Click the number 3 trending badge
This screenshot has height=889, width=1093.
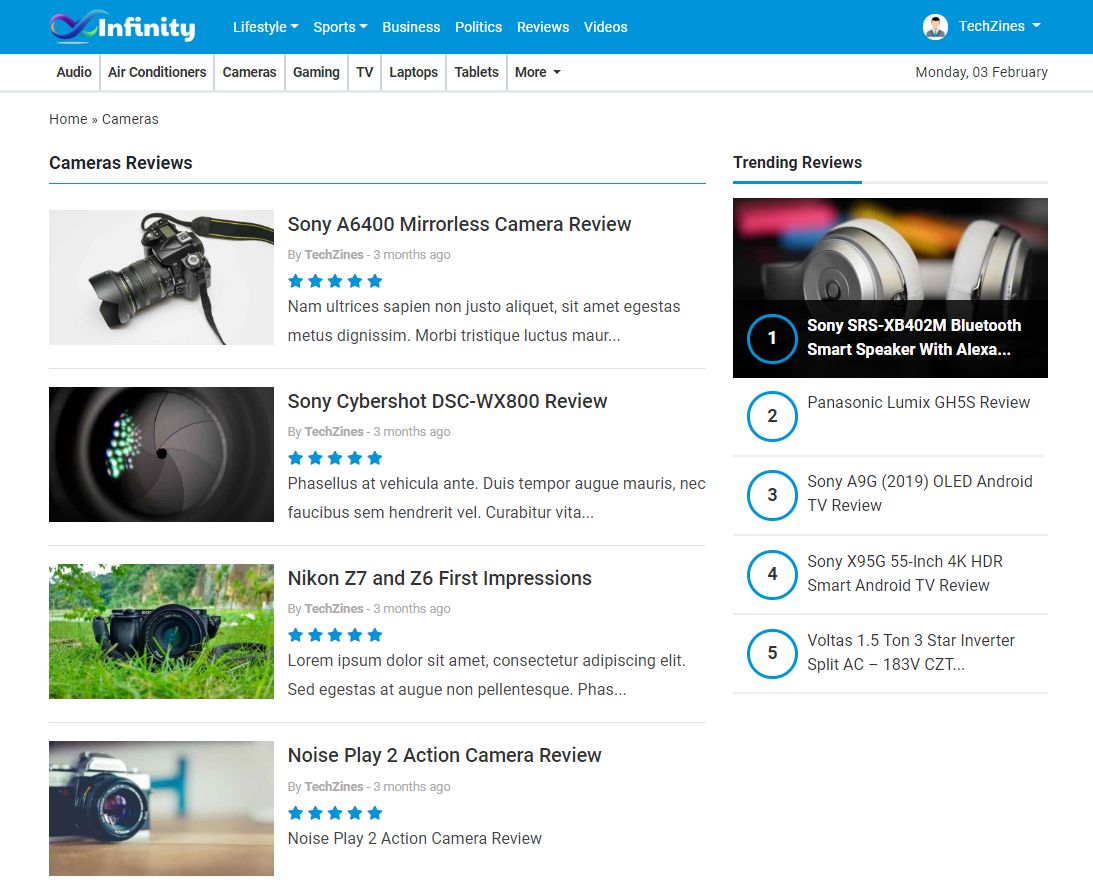click(x=772, y=494)
